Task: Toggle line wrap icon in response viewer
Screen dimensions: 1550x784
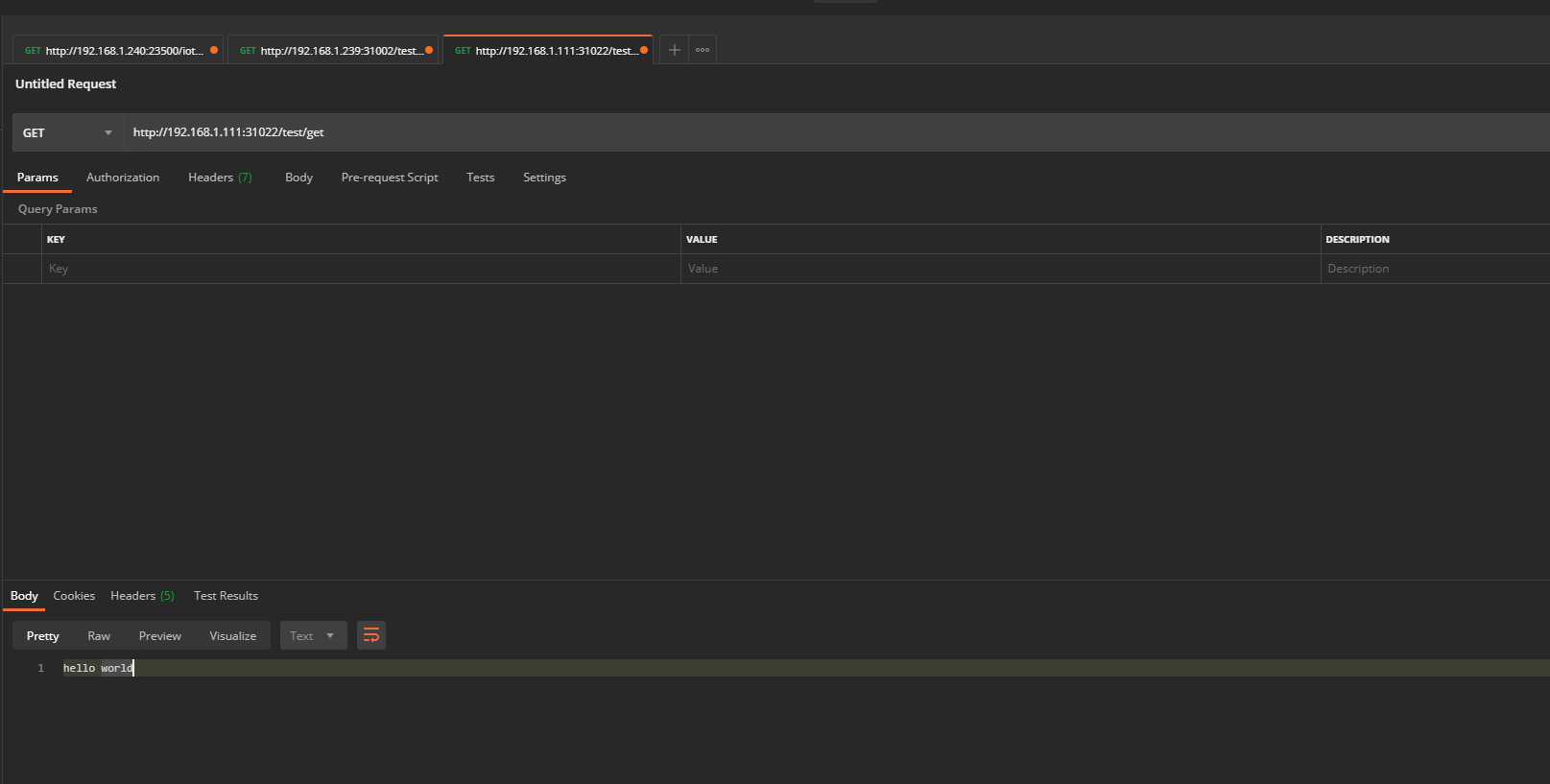Action: [371, 635]
